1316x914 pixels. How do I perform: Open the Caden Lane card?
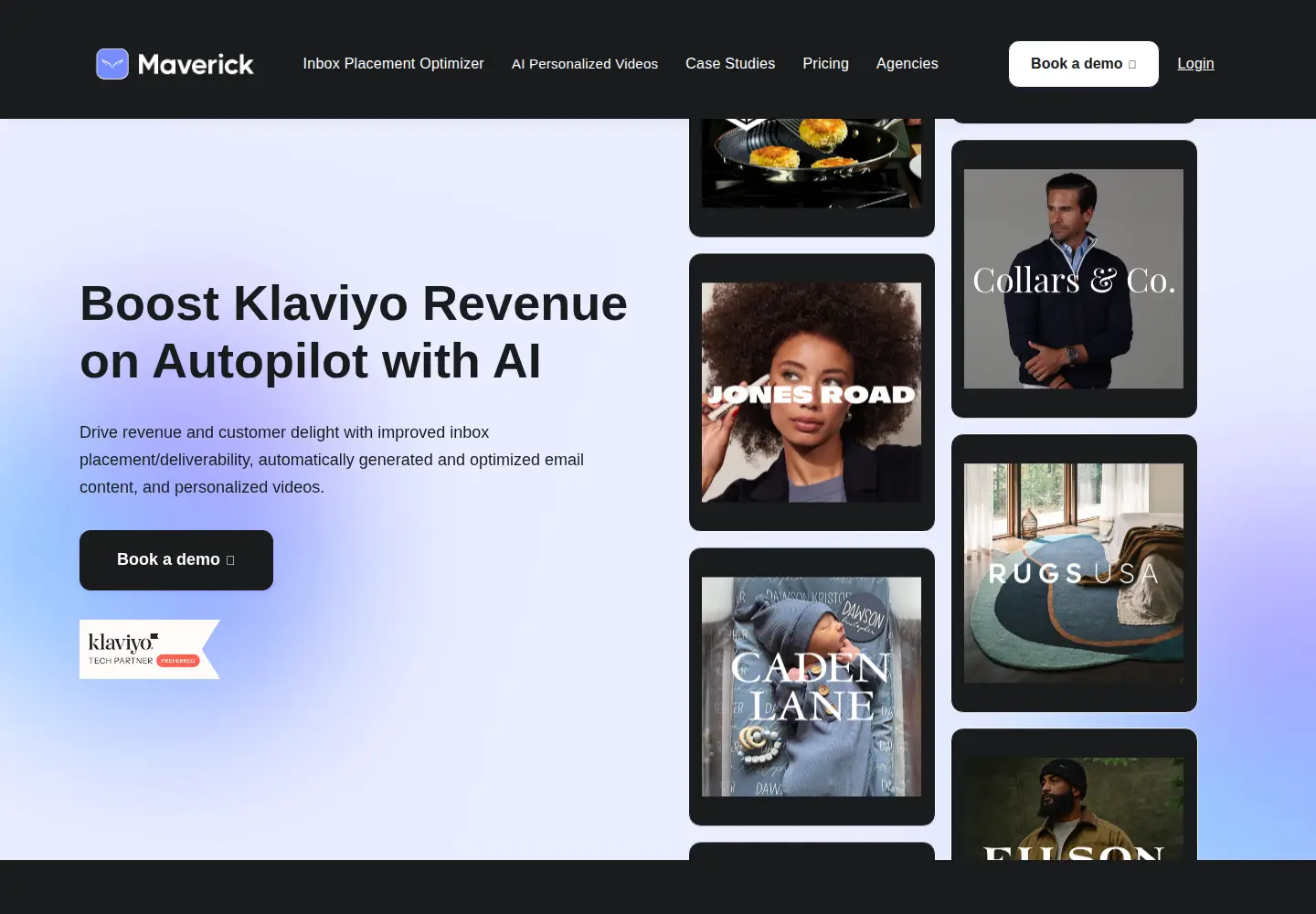(812, 686)
